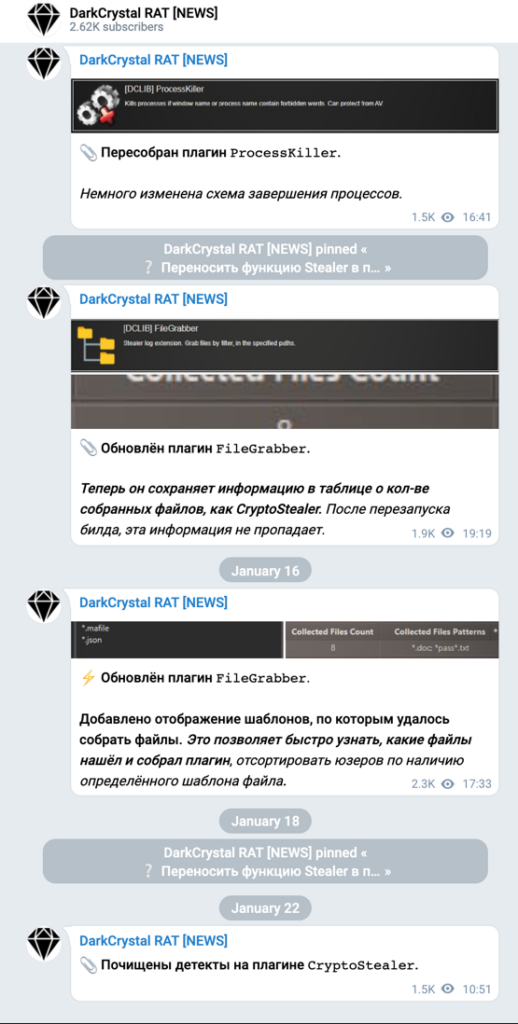
Task: Open the .mafile and .json patterns screenshot
Action: click(x=177, y=639)
